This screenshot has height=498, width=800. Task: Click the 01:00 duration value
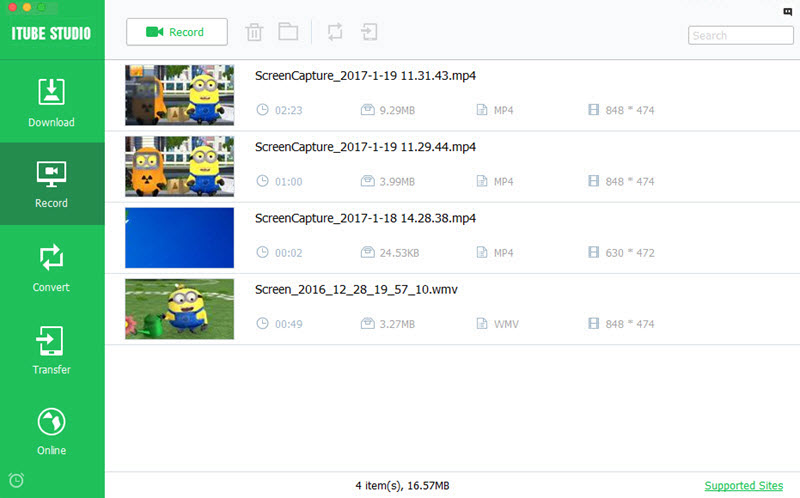pyautogui.click(x=288, y=182)
